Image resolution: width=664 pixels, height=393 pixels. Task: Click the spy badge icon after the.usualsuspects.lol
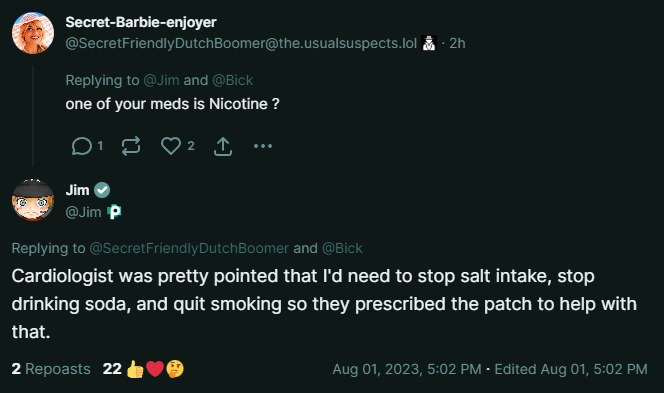click(429, 43)
